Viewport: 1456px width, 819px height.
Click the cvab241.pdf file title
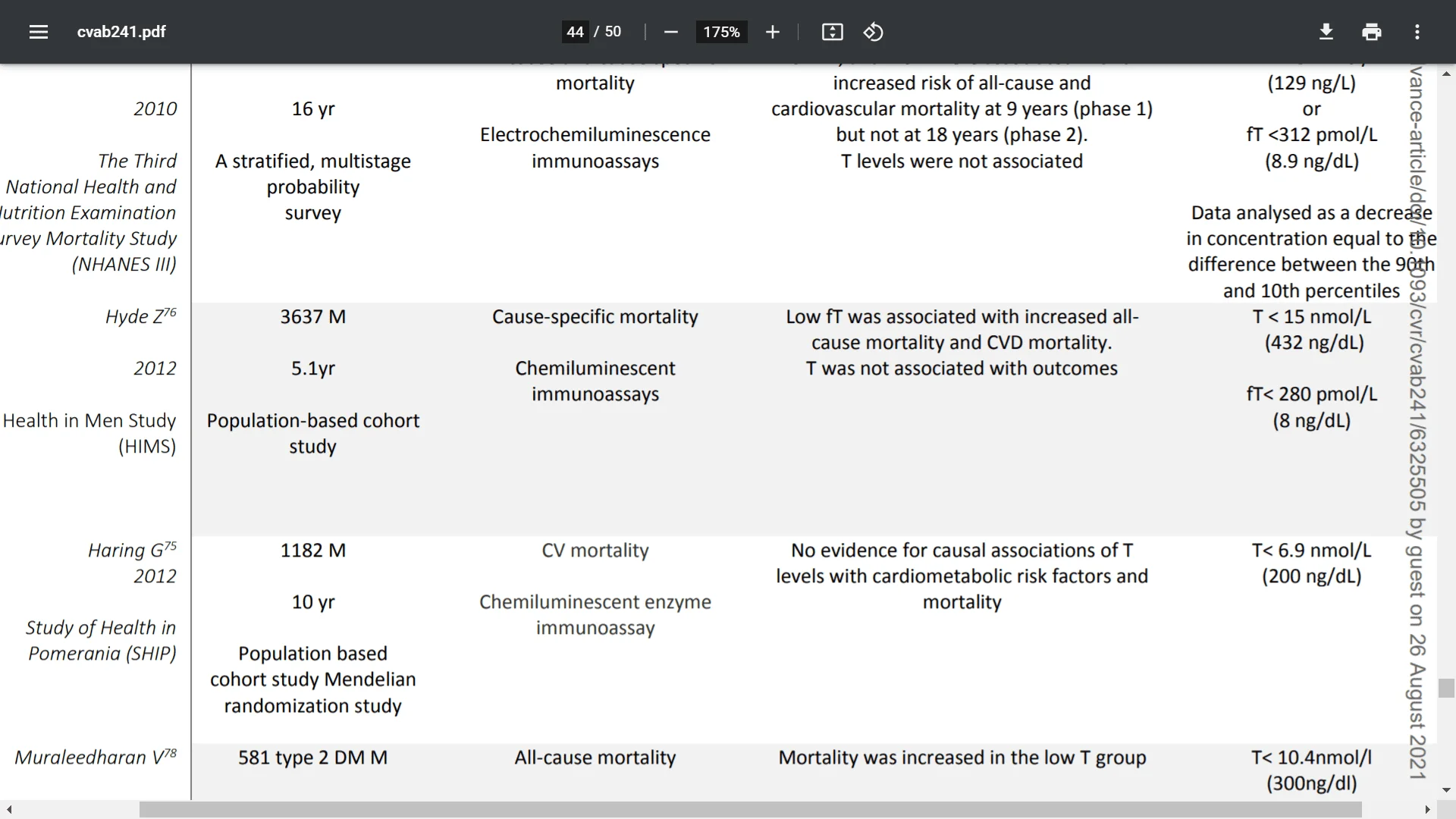pos(121,32)
